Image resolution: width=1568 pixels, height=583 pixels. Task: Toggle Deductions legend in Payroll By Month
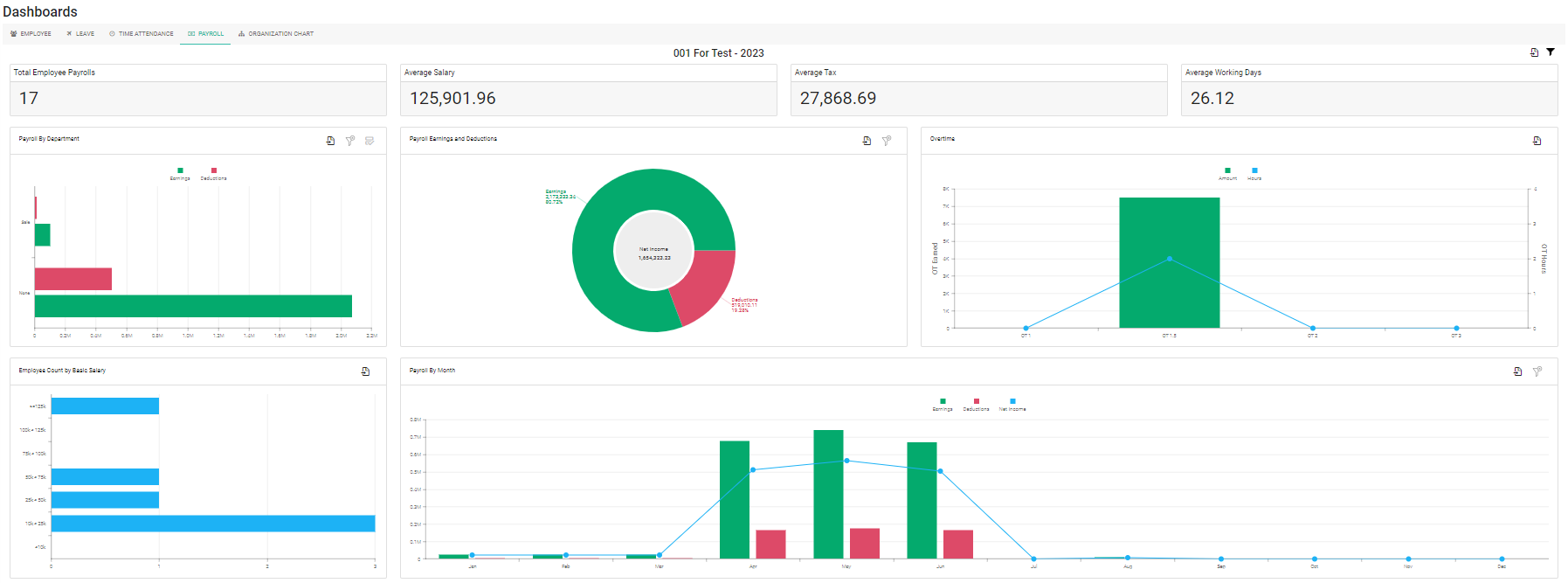coord(976,405)
